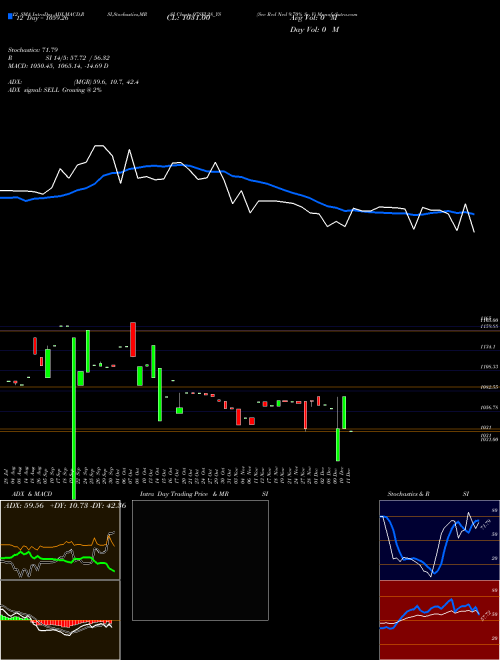
Task: Select the 'Avg Vol: 0 M' label
Action: point(314,18)
